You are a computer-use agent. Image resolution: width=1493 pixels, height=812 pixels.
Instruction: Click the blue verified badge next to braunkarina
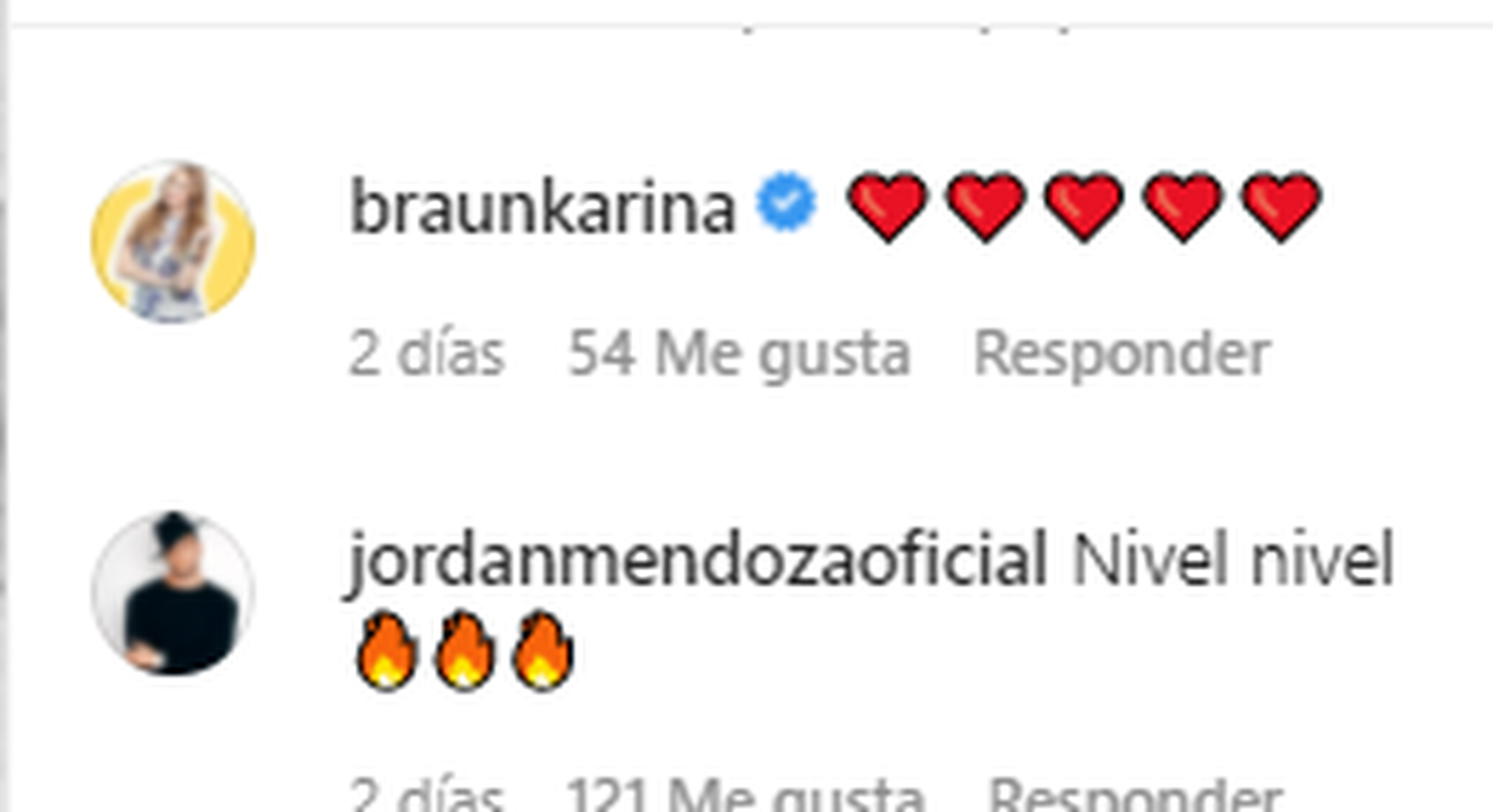coord(786,202)
